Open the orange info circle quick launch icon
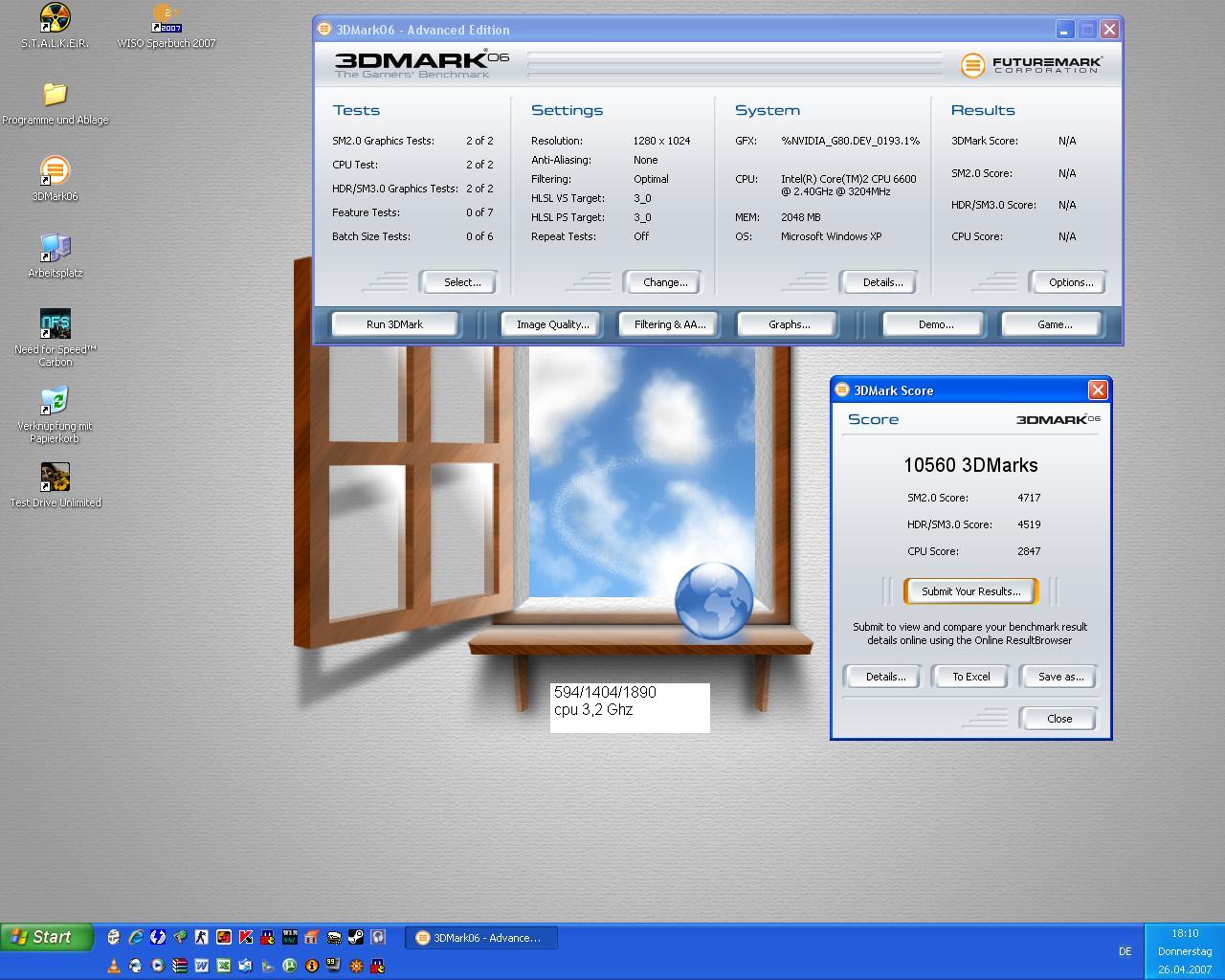Screen dimensions: 1225x980 point(312,966)
